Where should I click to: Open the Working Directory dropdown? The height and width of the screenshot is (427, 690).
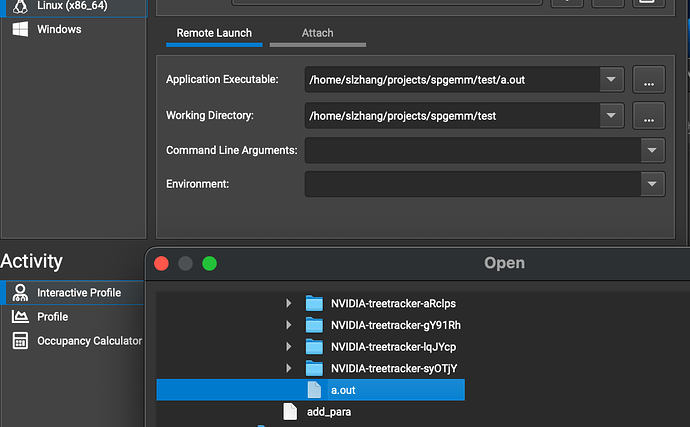[612, 116]
